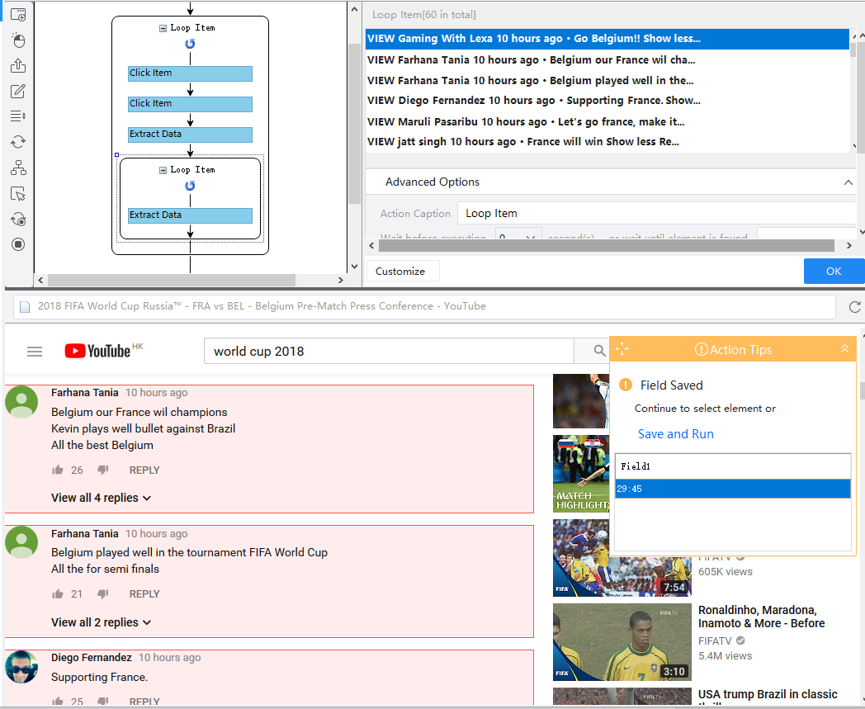Collapse the Advanced Options section
Screen dimensions: 865x709
tap(848, 183)
